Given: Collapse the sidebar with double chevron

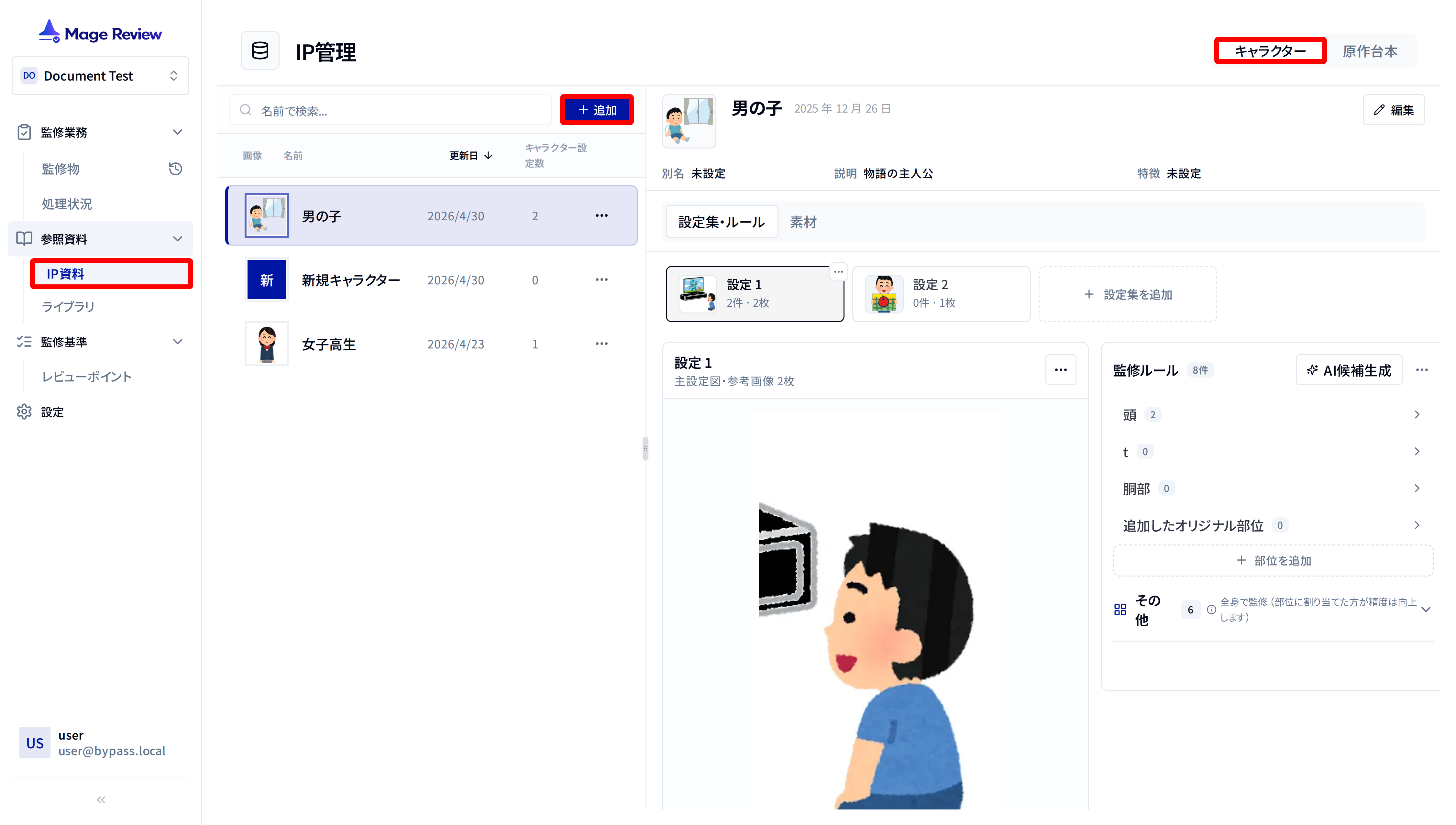Looking at the screenshot, I should pos(101,799).
